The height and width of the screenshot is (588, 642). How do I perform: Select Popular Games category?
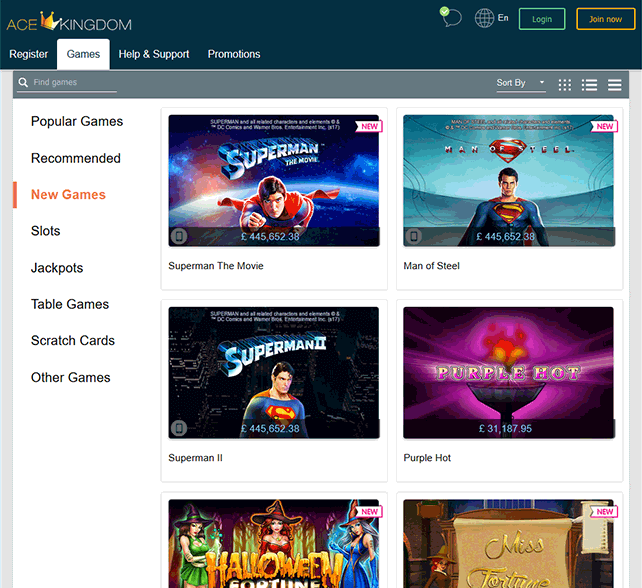77,121
